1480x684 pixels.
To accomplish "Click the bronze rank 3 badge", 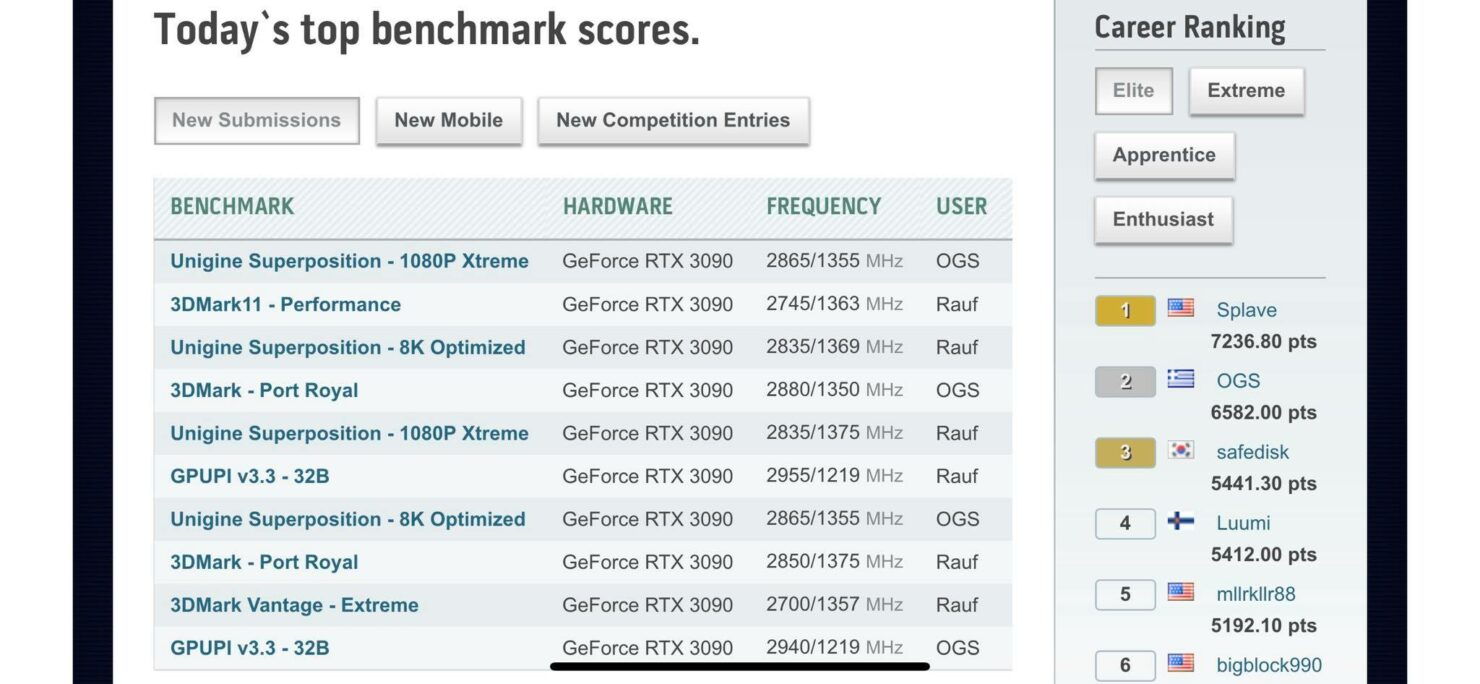I will (1125, 452).
